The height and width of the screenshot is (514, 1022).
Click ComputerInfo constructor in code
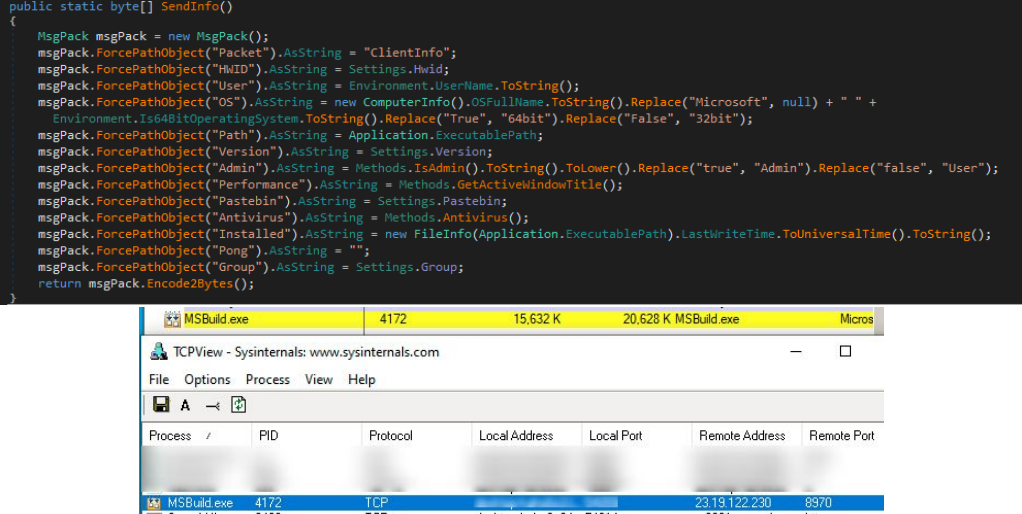(x=407, y=102)
